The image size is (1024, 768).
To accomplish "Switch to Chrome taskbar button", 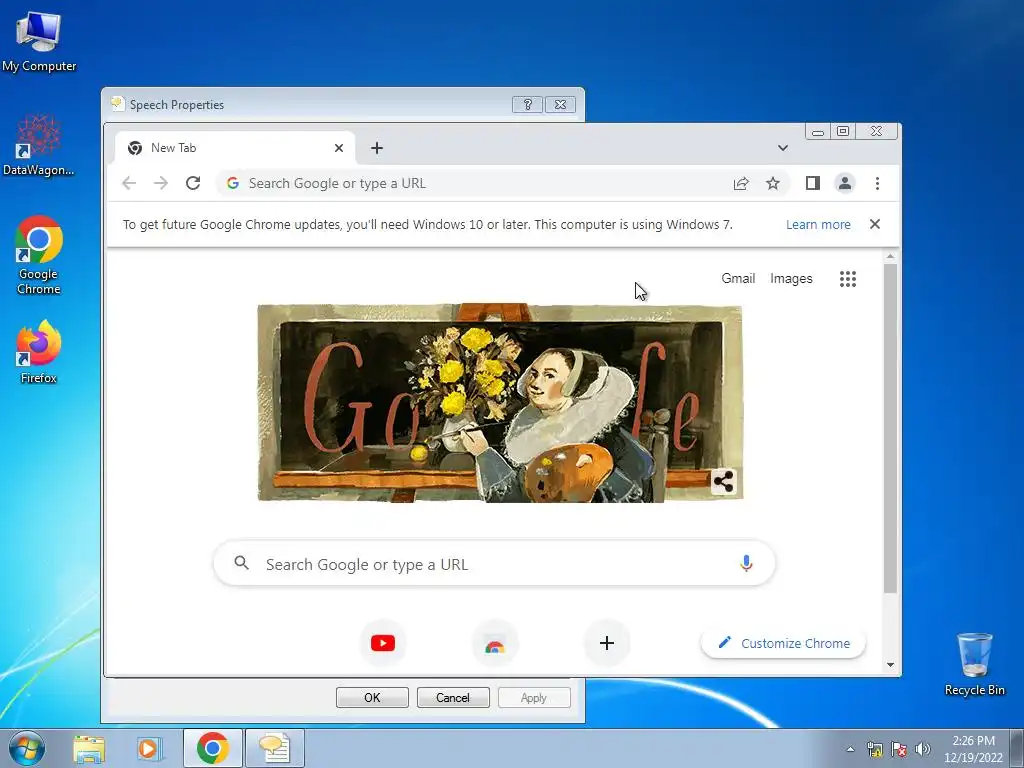I will (213, 748).
